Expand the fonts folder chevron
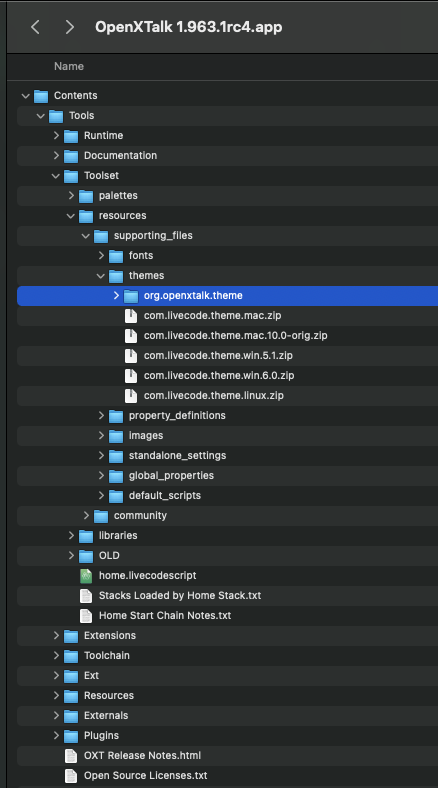 pos(101,255)
